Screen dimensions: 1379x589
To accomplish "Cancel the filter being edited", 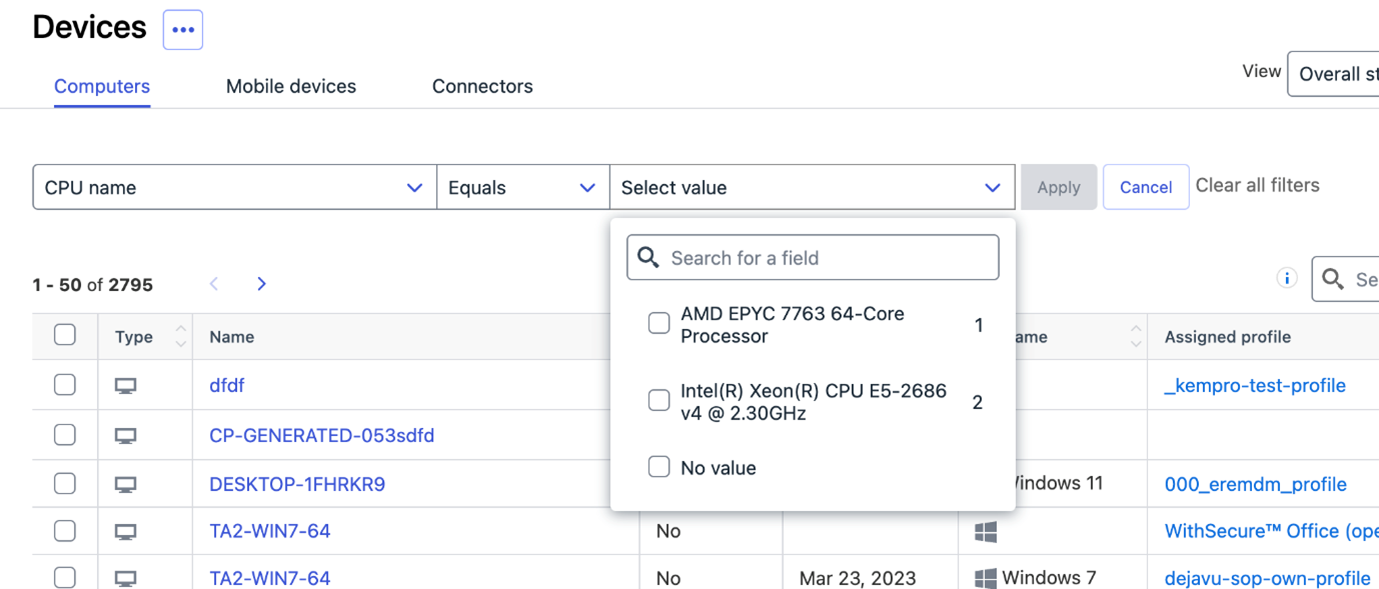I will (1146, 187).
